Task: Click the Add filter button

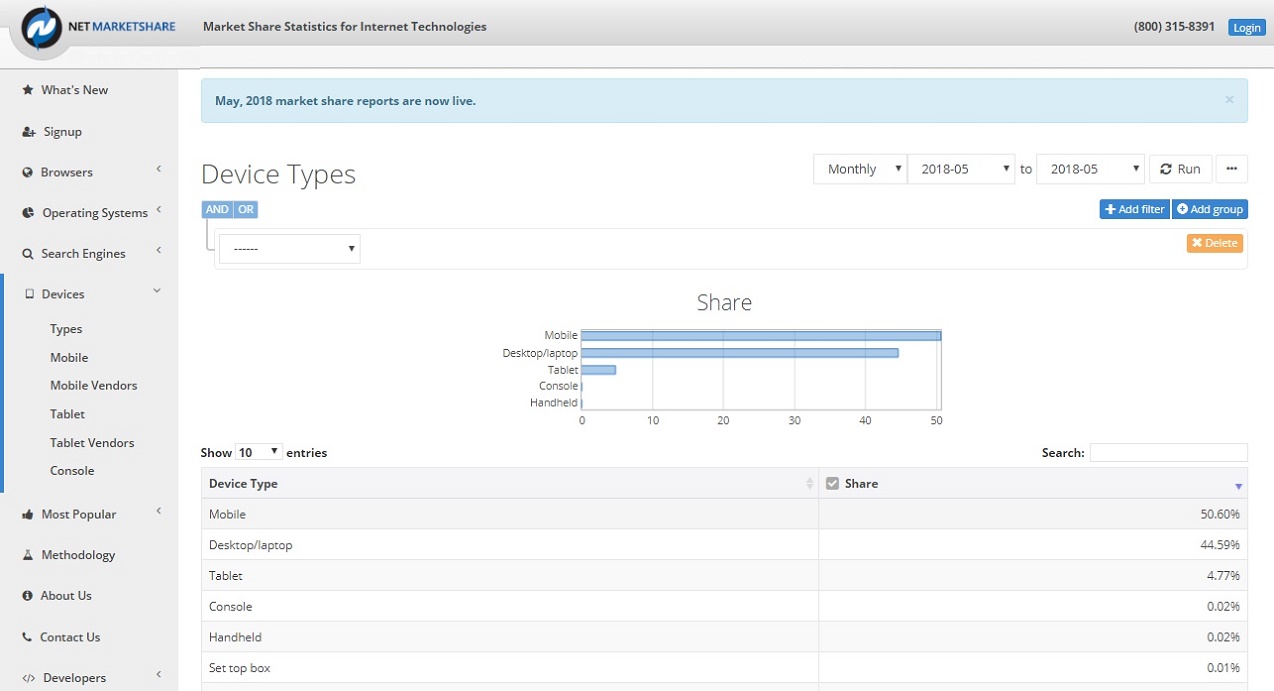Action: point(1134,210)
